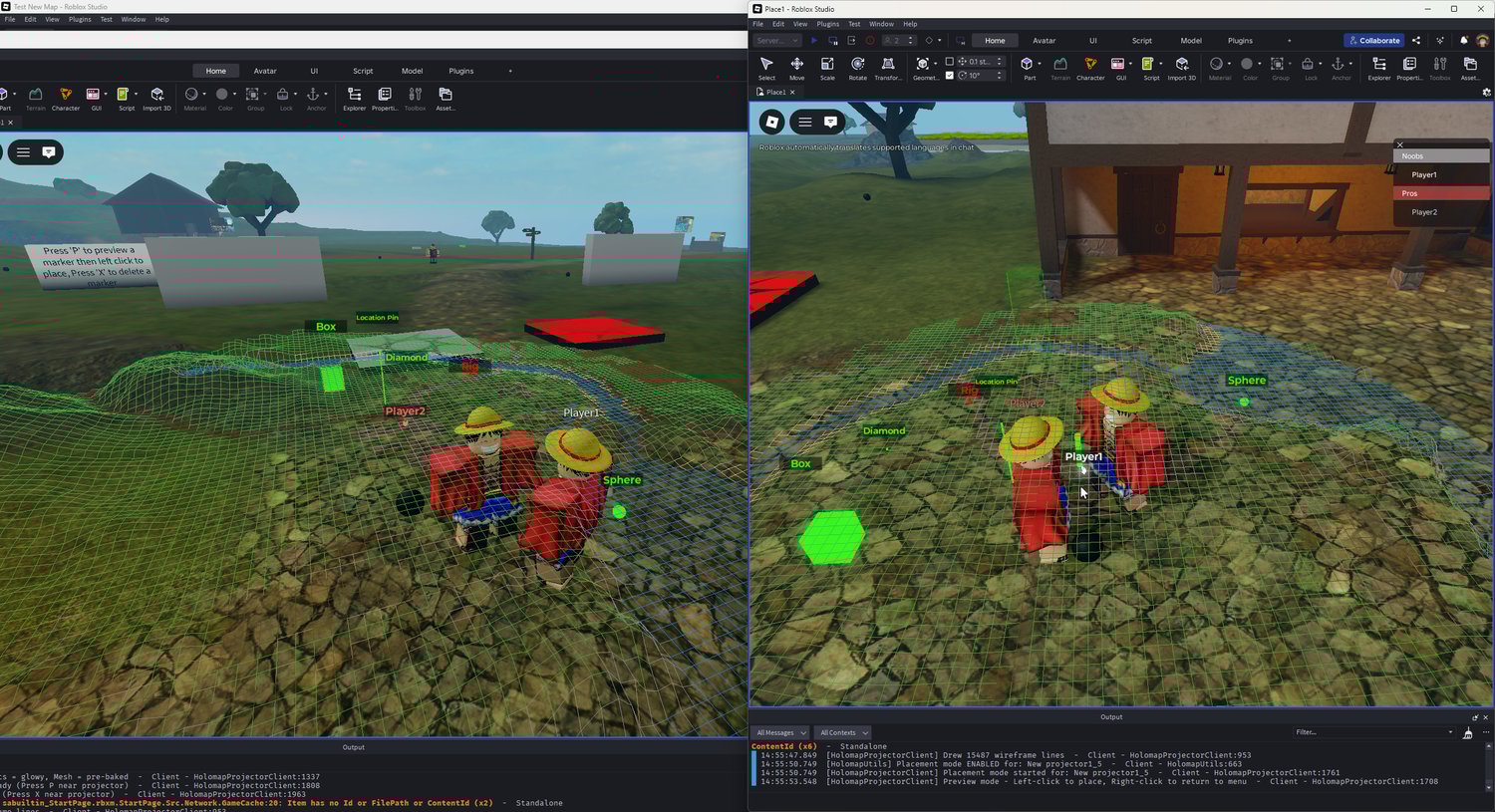Open hamburger menu in Test New Map viewport
This screenshot has height=812, width=1495.
pos(23,152)
